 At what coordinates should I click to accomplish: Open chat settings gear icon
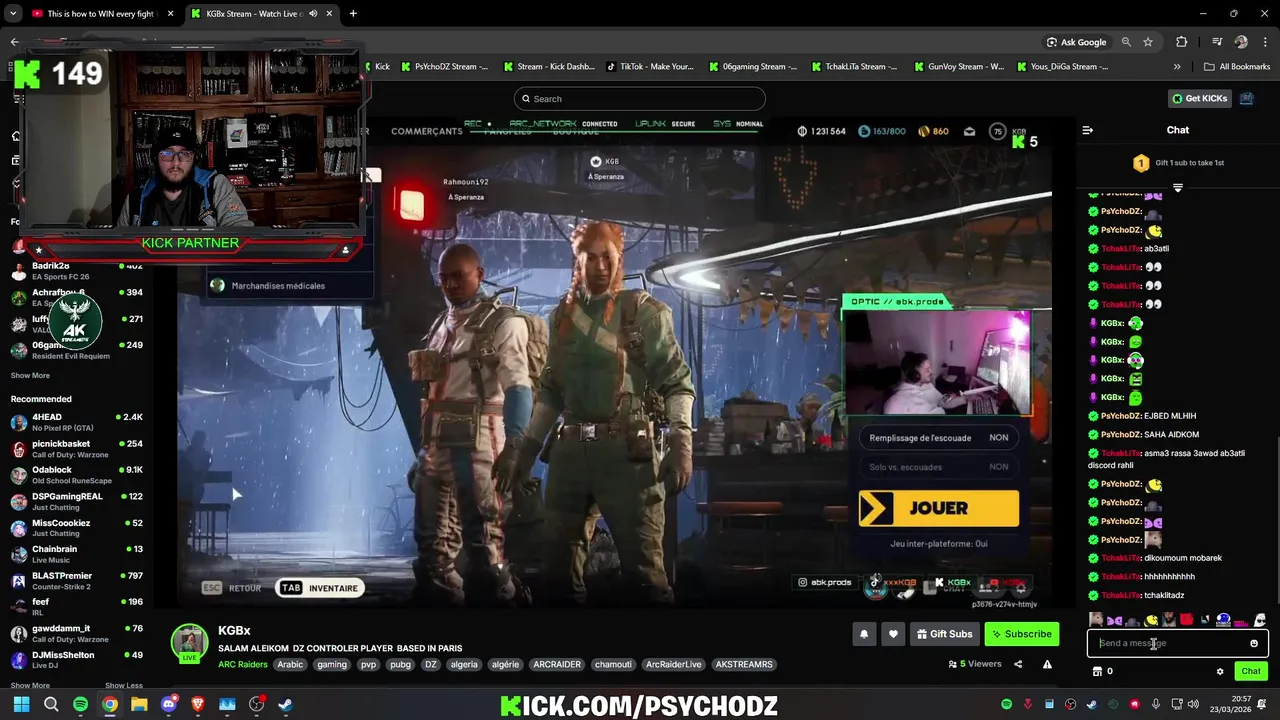coord(1220,672)
